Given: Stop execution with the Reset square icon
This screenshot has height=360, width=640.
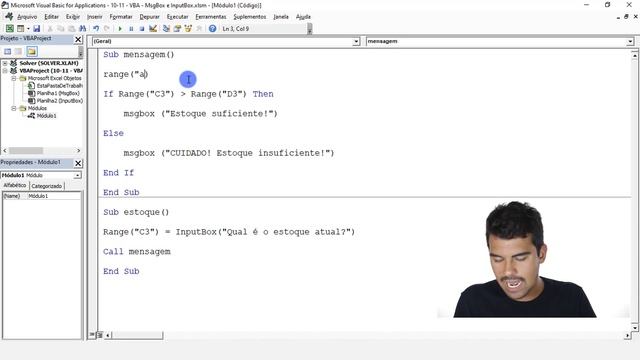Looking at the screenshot, I should tap(142, 29).
